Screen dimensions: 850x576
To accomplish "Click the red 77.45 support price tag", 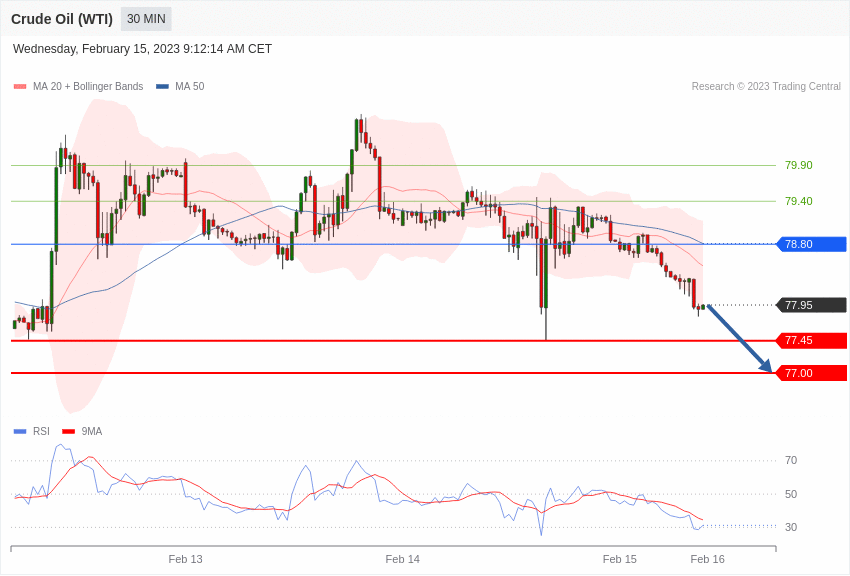I will 812,340.
